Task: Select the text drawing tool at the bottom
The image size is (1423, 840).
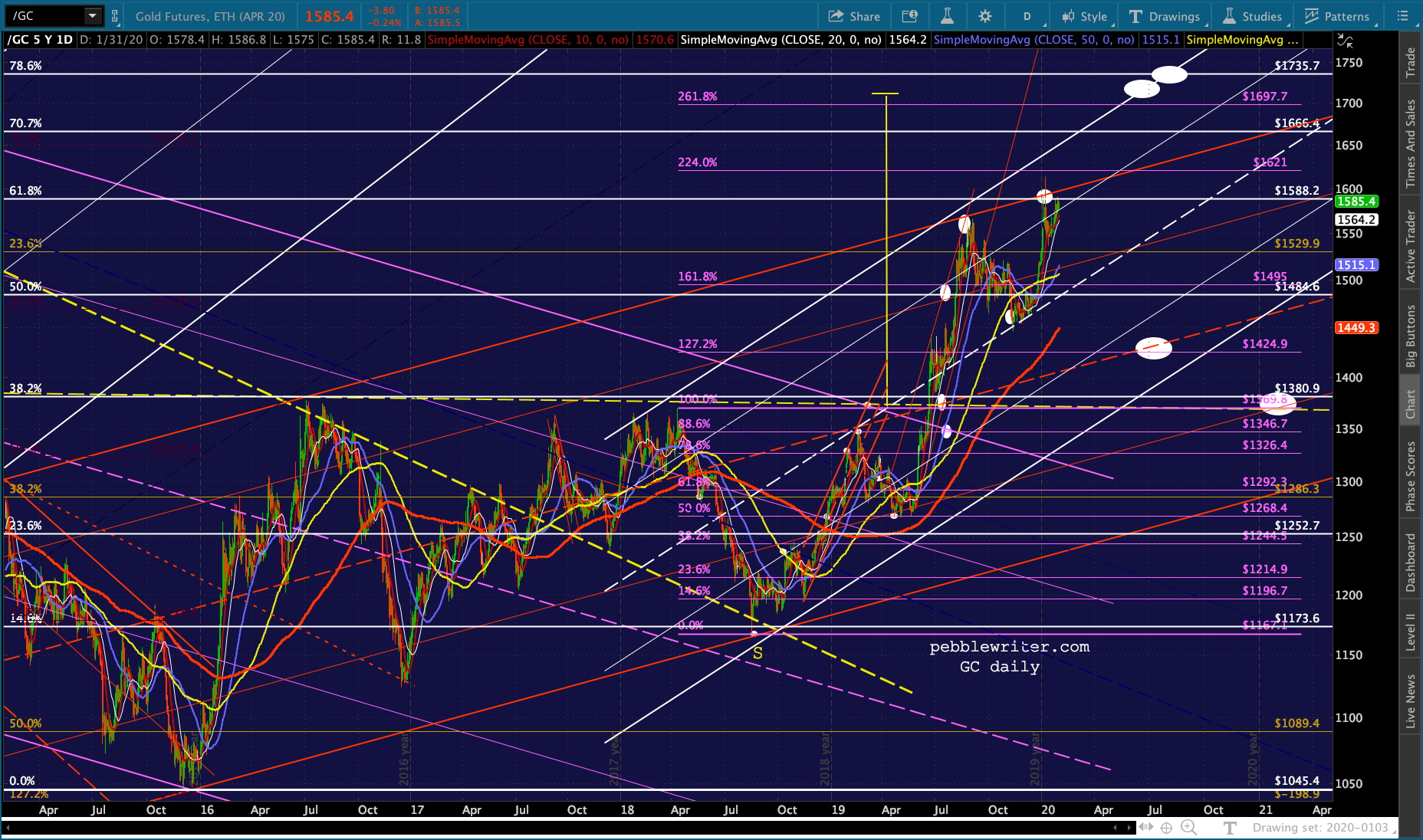Action: tap(1230, 828)
